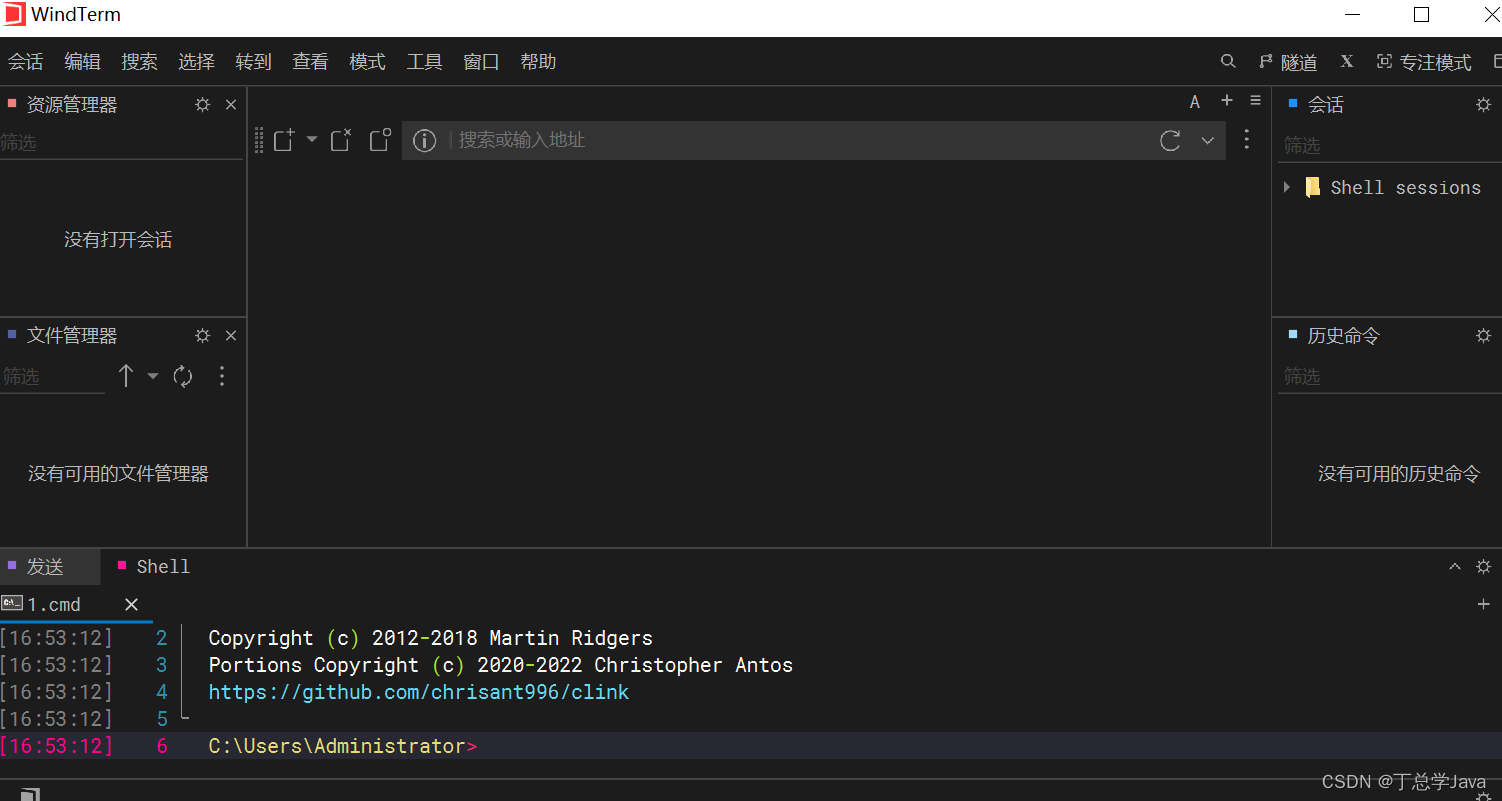Viewport: 1502px width, 801px height.
Task: Click the 没有打开会话 message
Action: coord(118,240)
